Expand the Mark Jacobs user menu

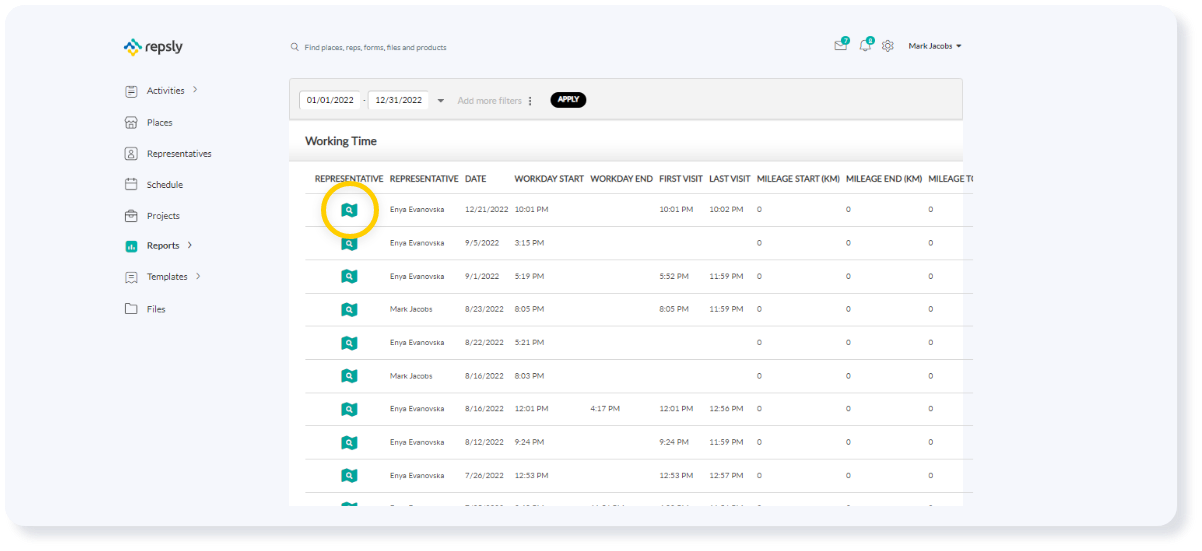pos(935,46)
